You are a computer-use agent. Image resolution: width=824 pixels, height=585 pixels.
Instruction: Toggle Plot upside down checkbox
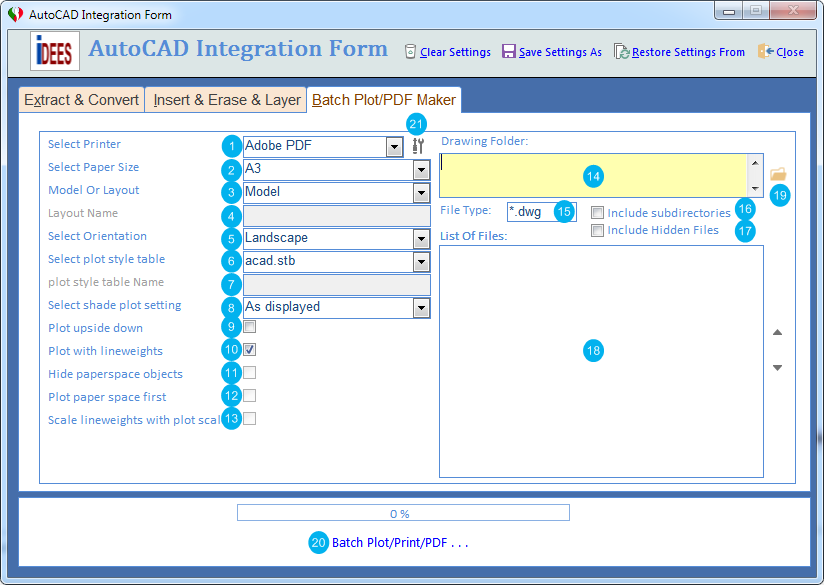pos(250,327)
